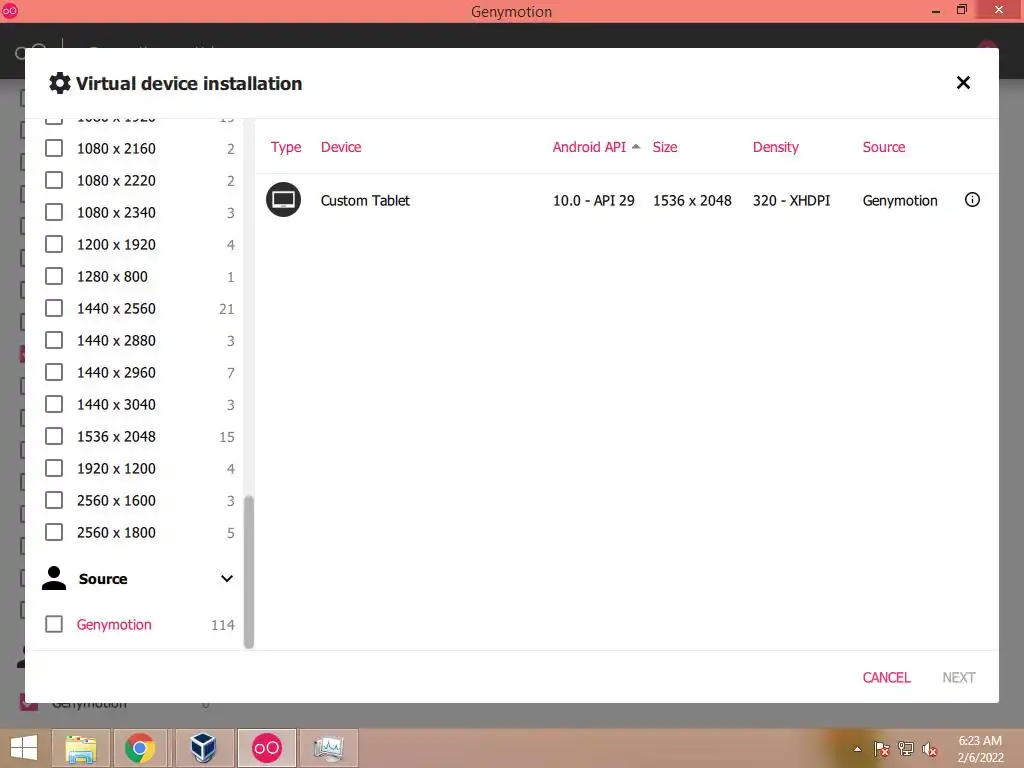Check the 1080 x 2220 size filter
The height and width of the screenshot is (768, 1024).
point(54,180)
